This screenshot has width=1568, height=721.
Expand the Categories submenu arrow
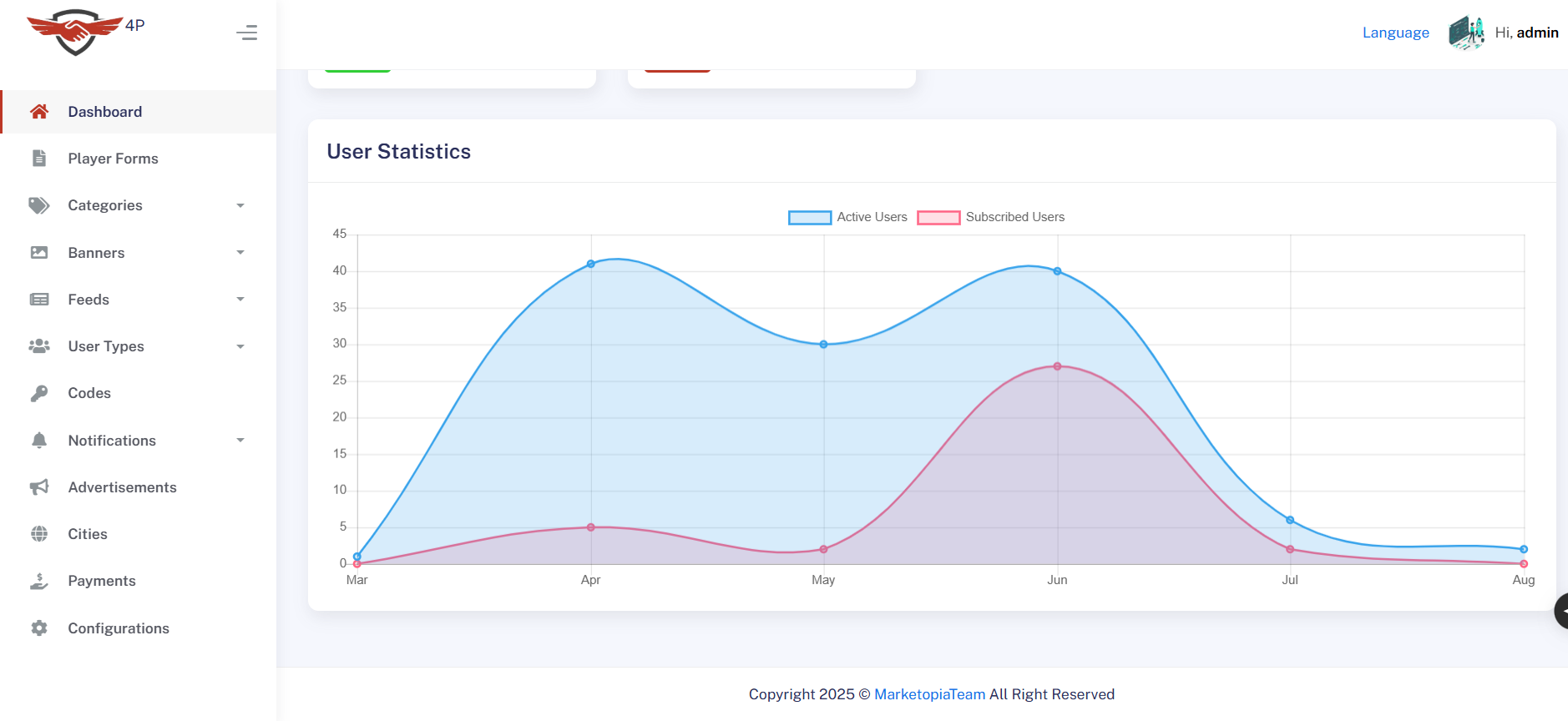click(x=240, y=205)
